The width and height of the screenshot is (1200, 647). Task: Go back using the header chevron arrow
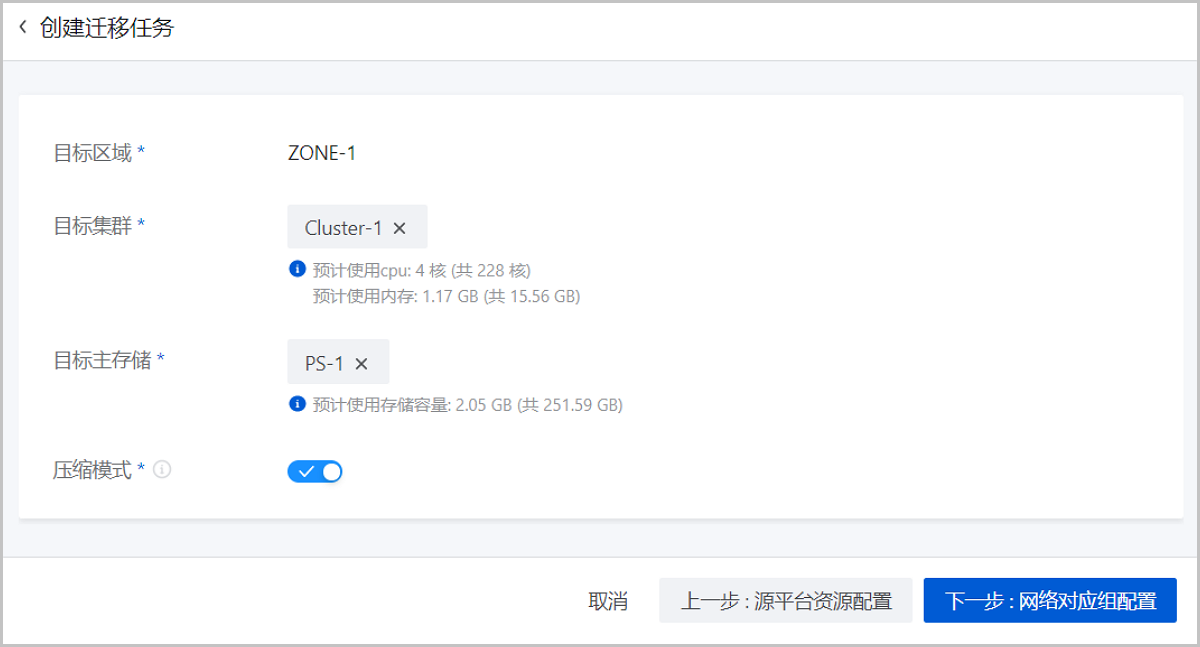[23, 27]
